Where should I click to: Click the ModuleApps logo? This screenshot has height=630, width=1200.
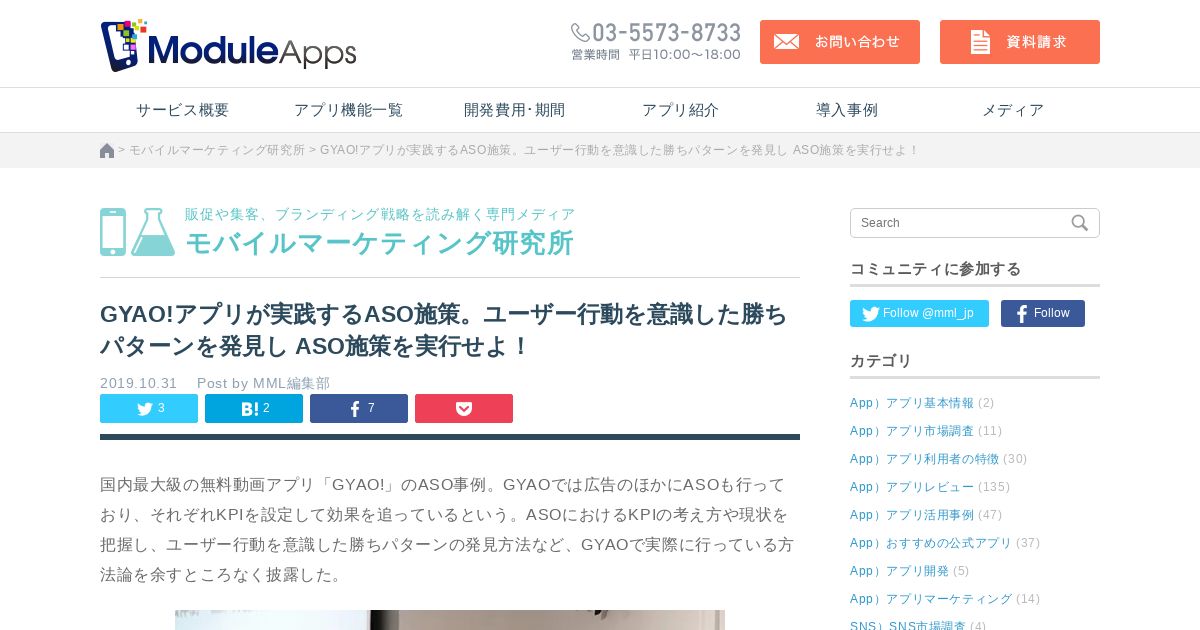point(228,45)
